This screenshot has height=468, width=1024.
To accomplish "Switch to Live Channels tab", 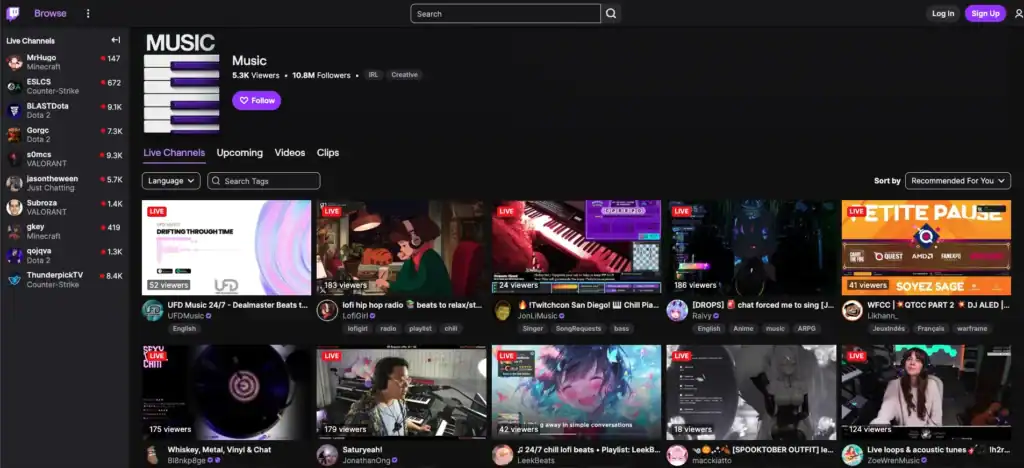I will 174,153.
